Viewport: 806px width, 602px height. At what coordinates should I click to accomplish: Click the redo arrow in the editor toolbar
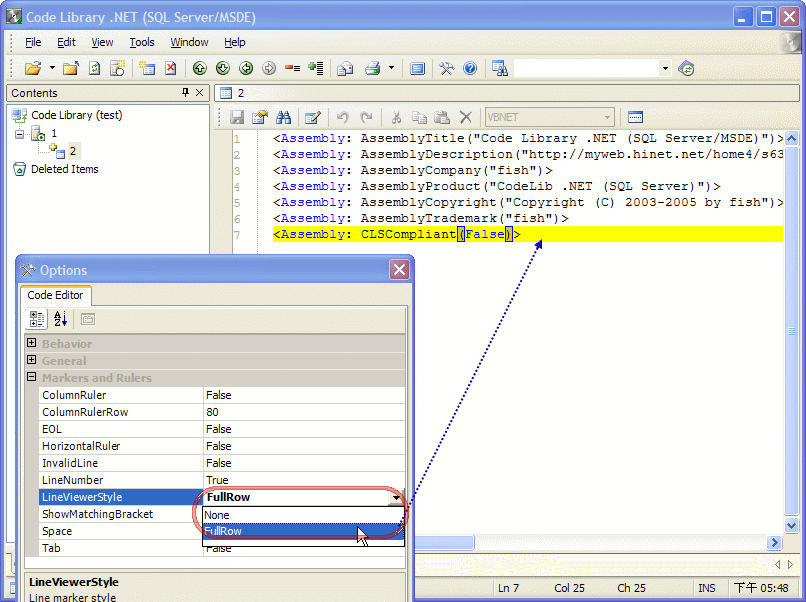[x=366, y=117]
